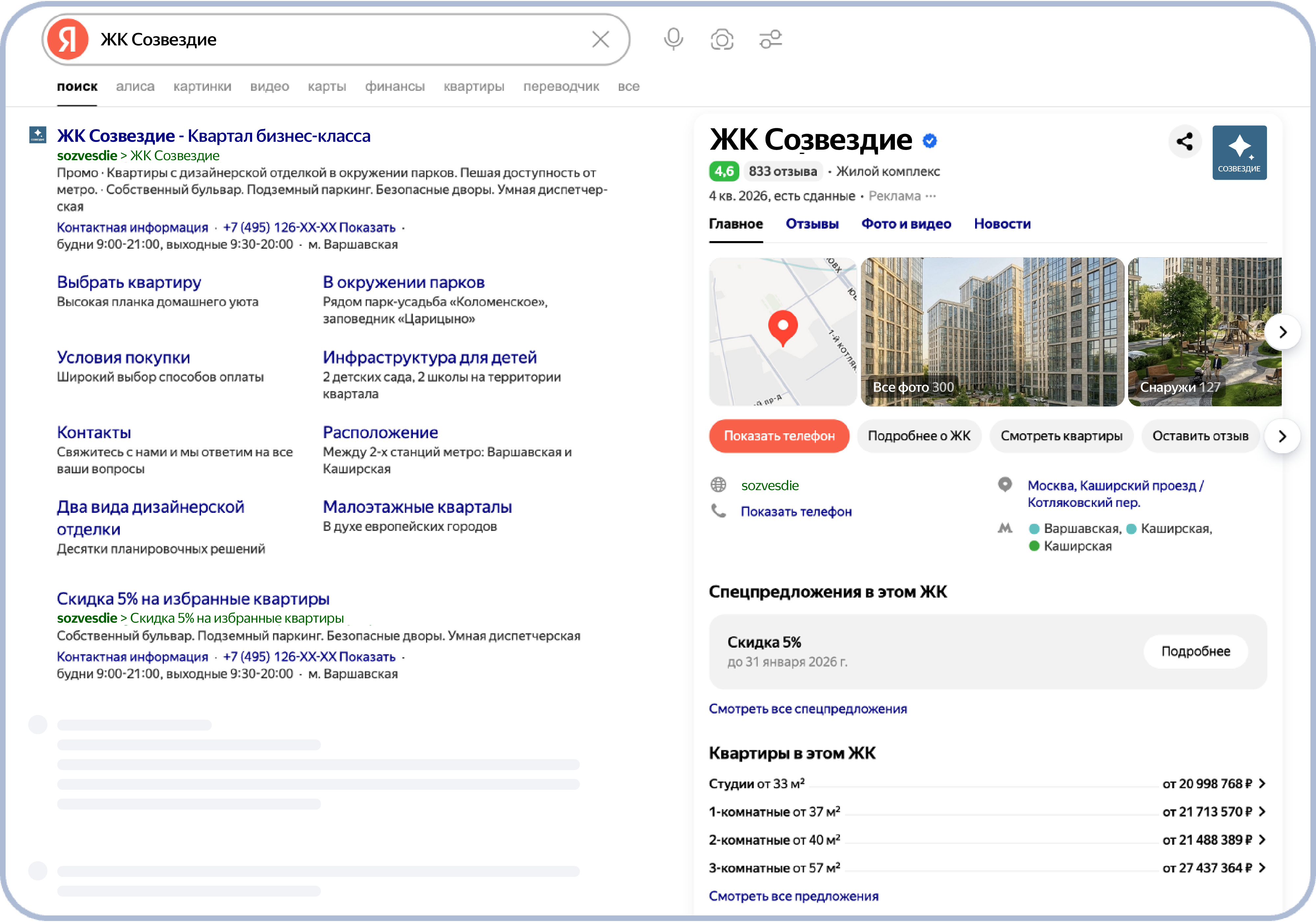Viewport: 1316px width, 922px height.
Task: Open search settings sliders icon
Action: tap(770, 39)
